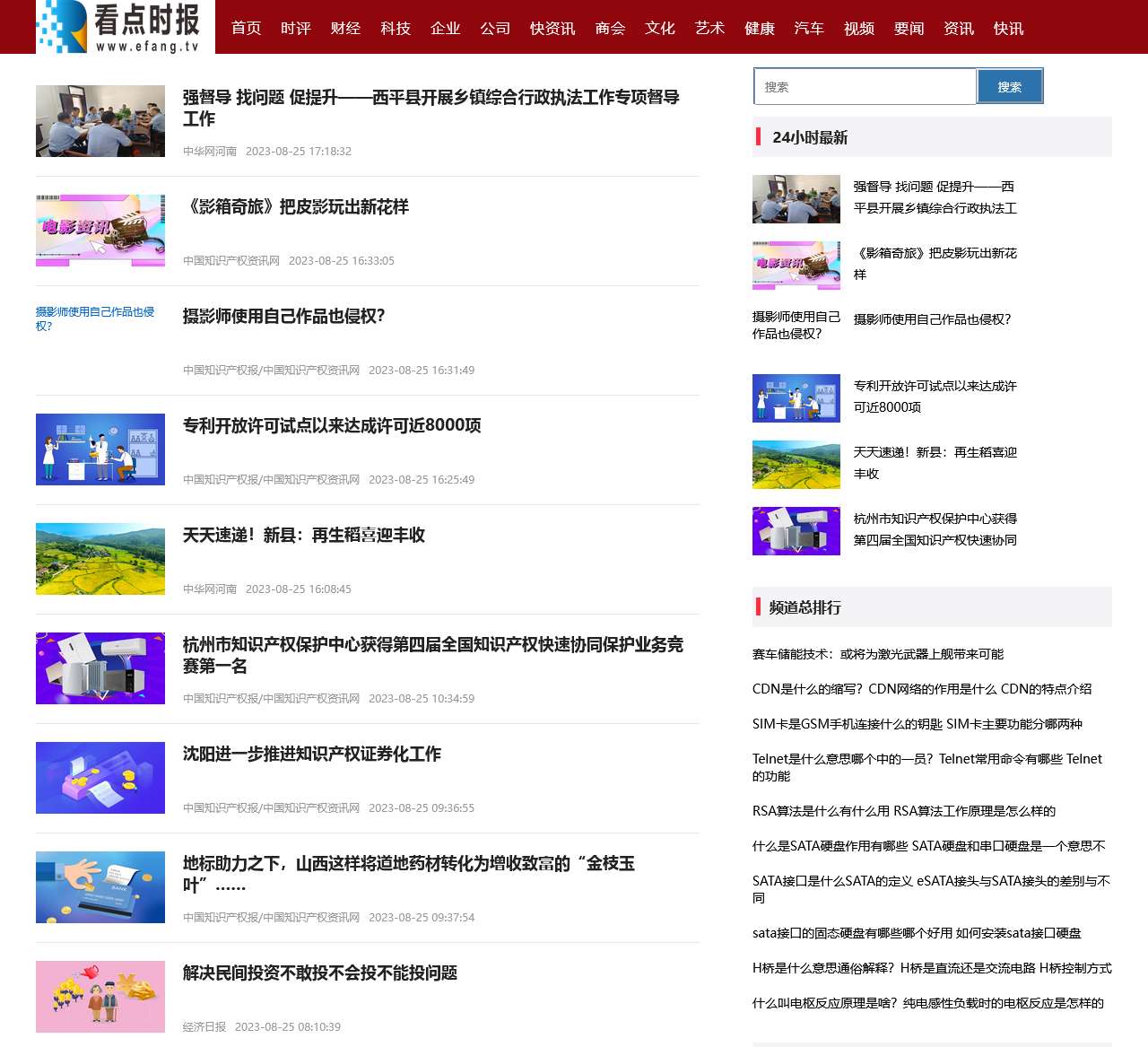Click the pink investment illustration thumbnail
The width and height of the screenshot is (1148, 1047).
tap(100, 997)
